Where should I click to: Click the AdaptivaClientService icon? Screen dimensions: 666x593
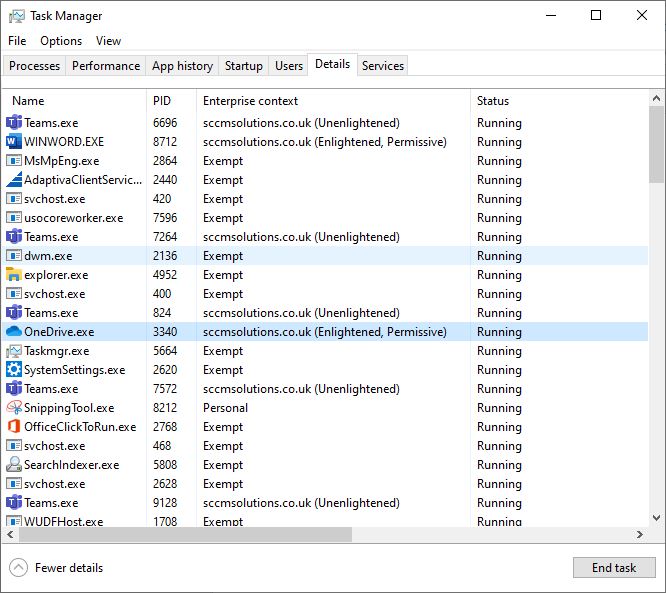pyautogui.click(x=14, y=180)
